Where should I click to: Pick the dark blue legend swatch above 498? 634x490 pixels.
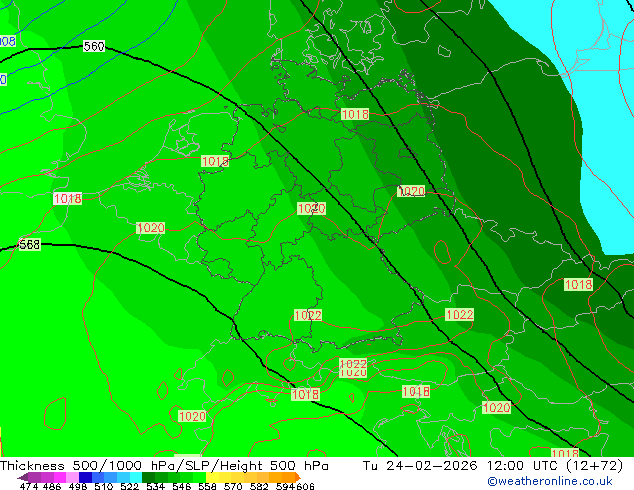point(85,477)
